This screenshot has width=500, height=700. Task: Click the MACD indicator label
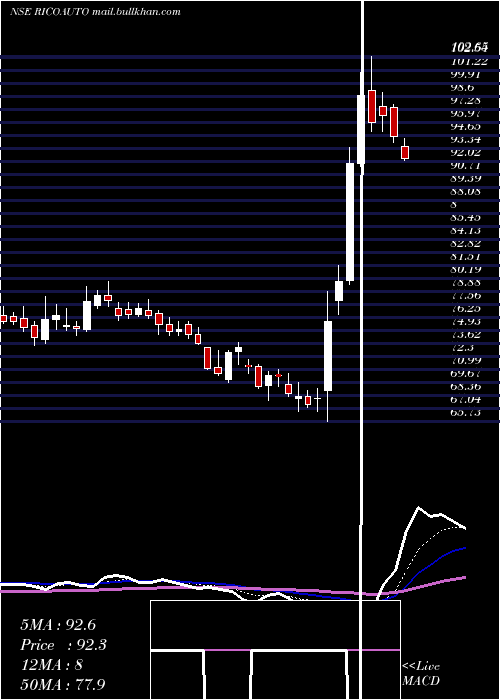point(421,681)
